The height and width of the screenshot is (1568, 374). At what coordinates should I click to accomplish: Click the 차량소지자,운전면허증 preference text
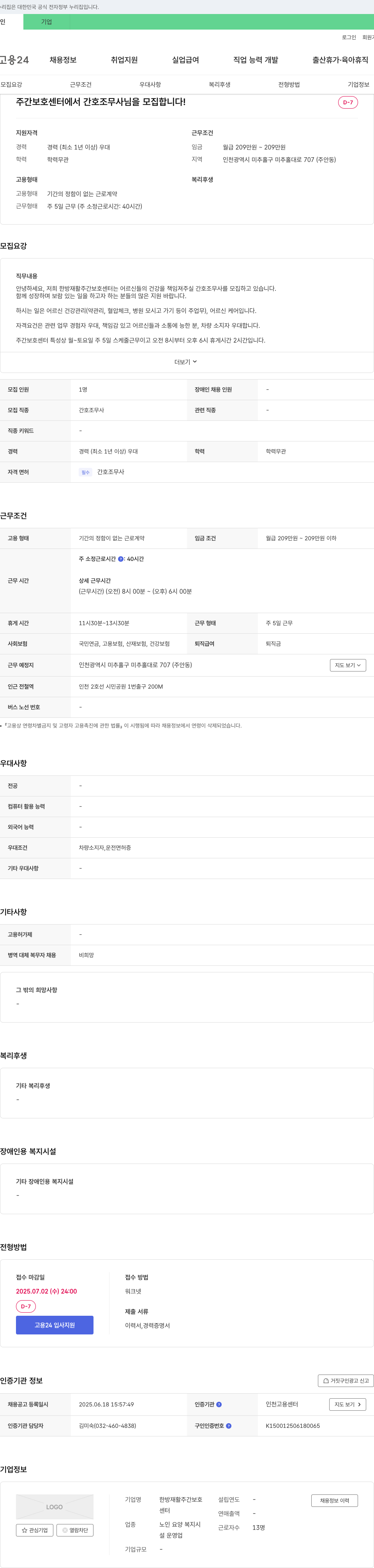[105, 848]
